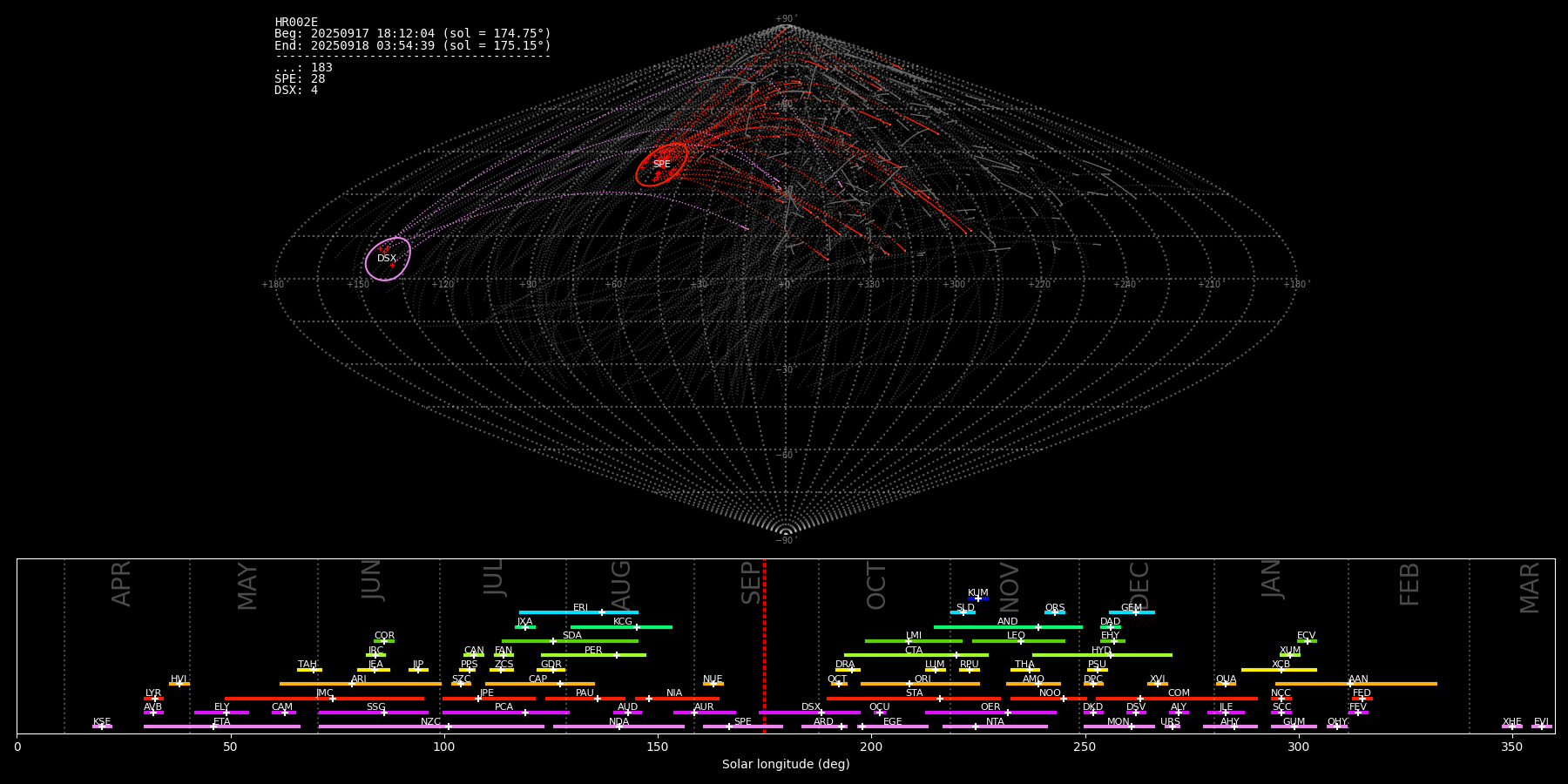1568x784 pixels.
Task: Select the SDA shower bar
Action: point(570,641)
